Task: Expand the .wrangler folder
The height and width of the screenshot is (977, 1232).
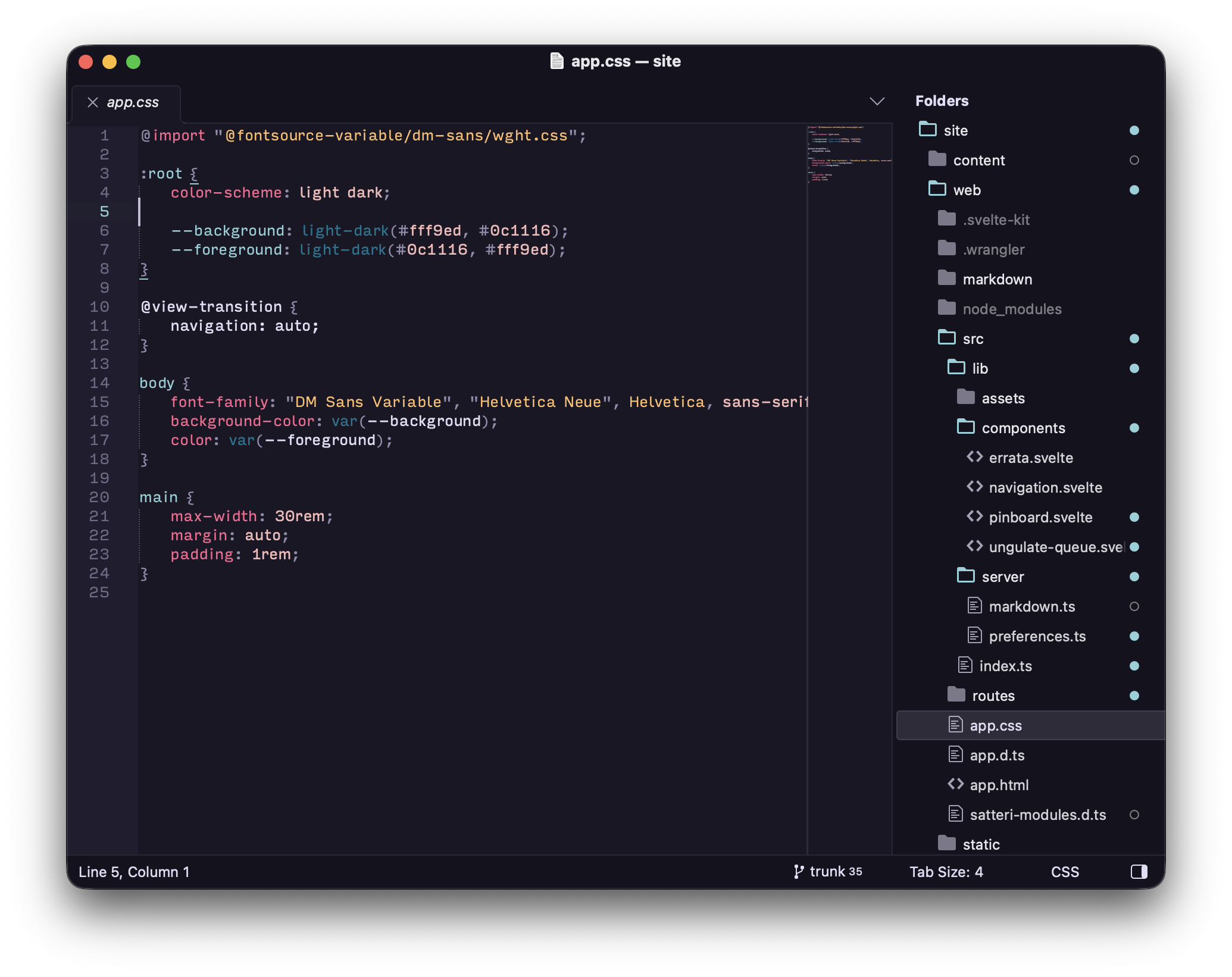Action: [x=946, y=248]
